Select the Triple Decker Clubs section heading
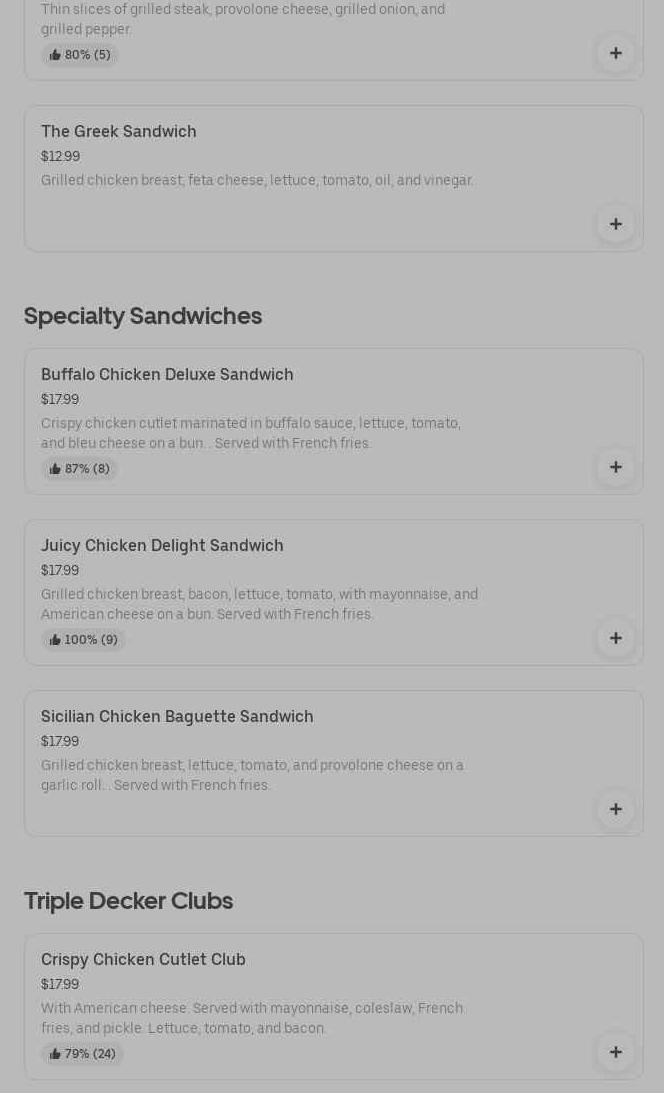Image resolution: width=664 pixels, height=1093 pixels. 128,901
